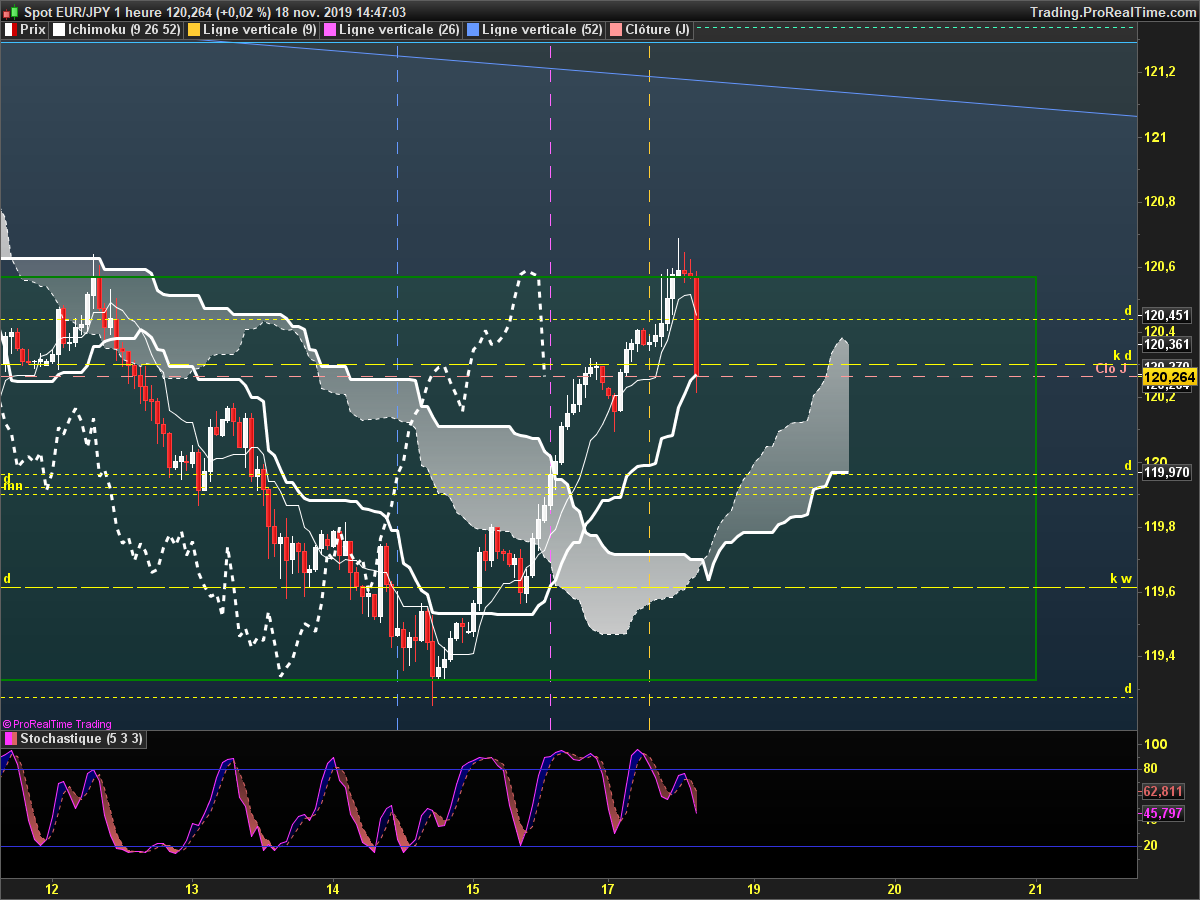This screenshot has width=1200, height=900.
Task: Click the 119,6 price axis label
Action: coord(1159,591)
